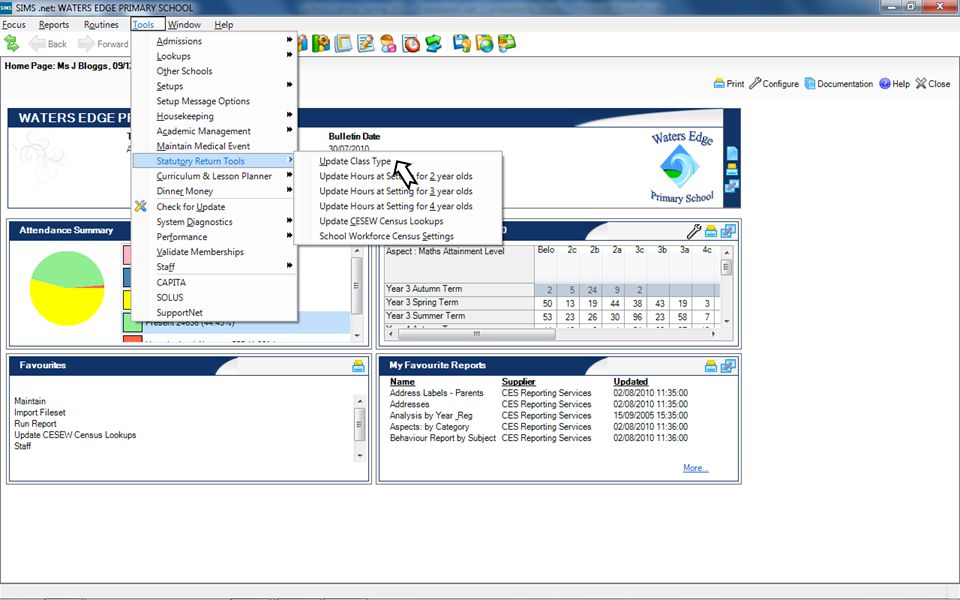
Task: Open School Workforce Census Settings
Action: tap(387, 236)
